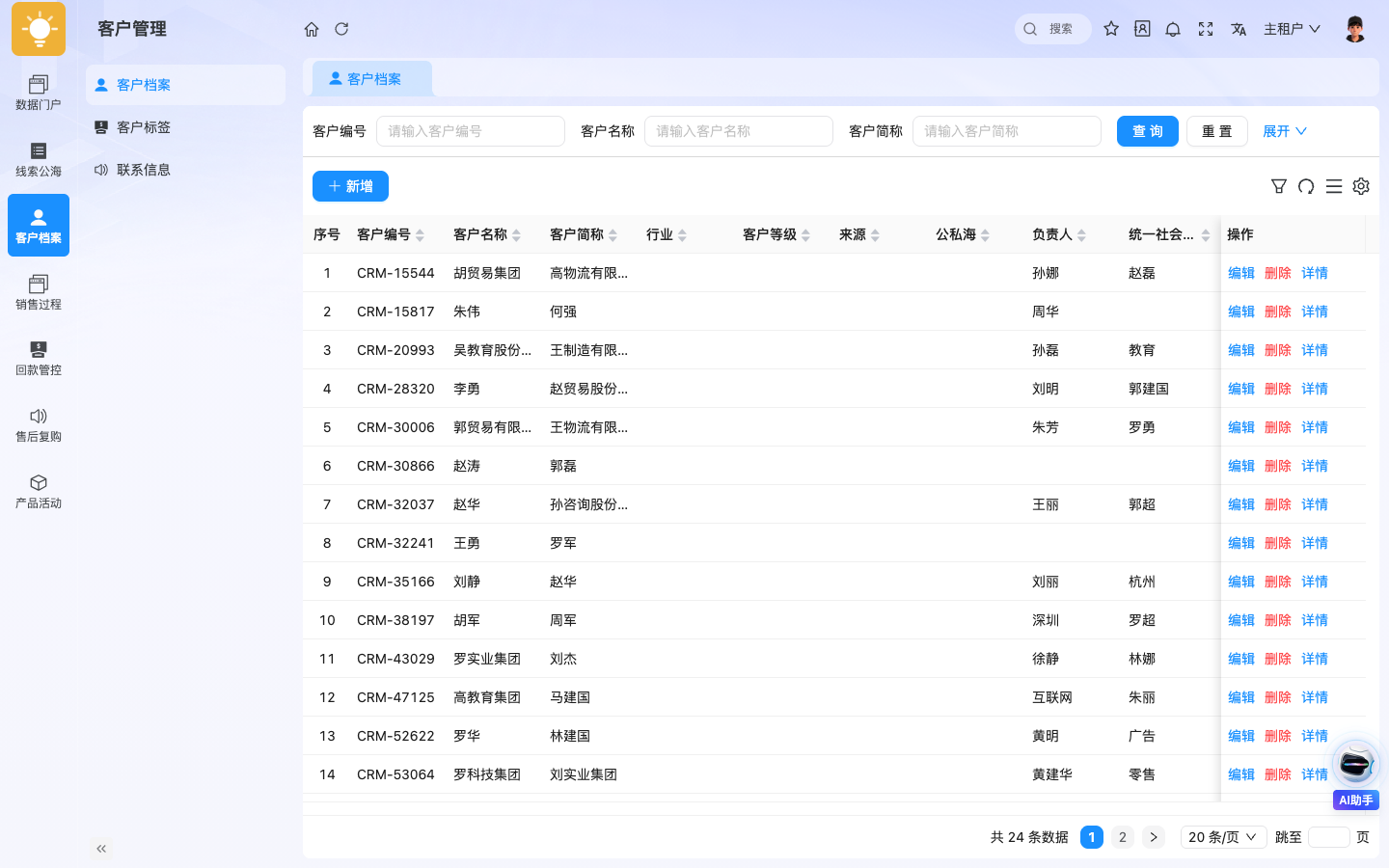1389x868 pixels.
Task: Go to next page arrow
Action: (1154, 837)
